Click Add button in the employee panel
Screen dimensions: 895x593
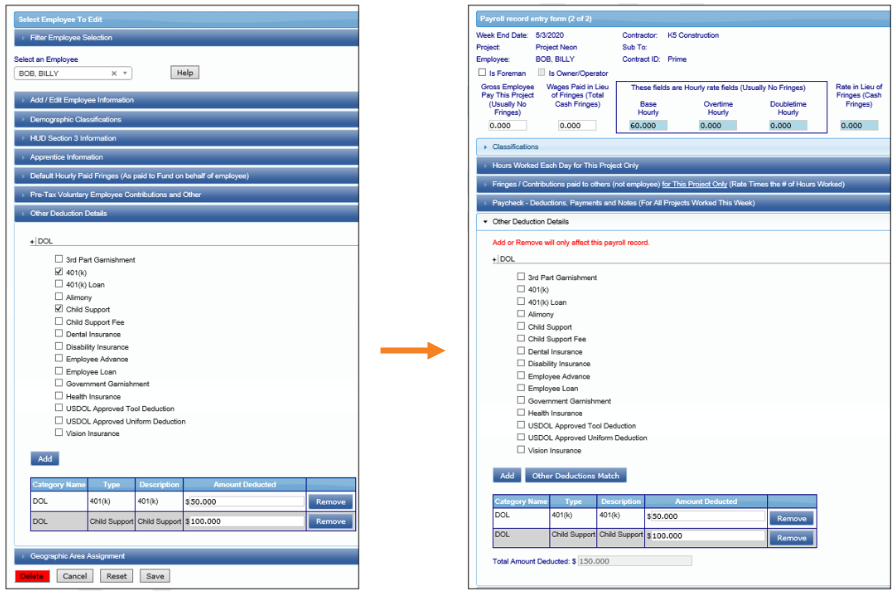coord(45,458)
